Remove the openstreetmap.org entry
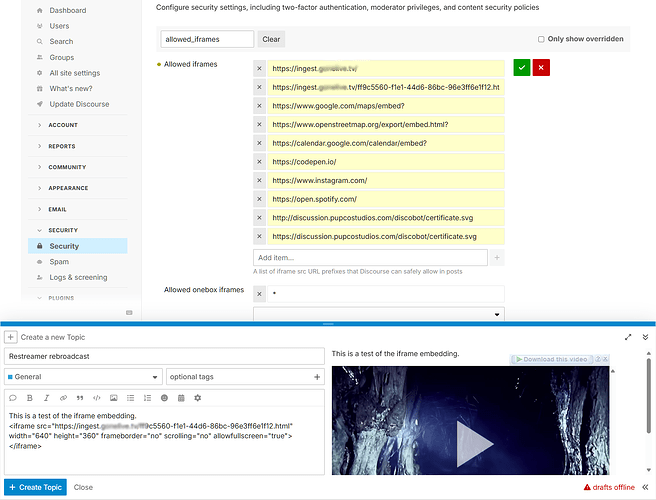The image size is (656, 500). point(259,124)
